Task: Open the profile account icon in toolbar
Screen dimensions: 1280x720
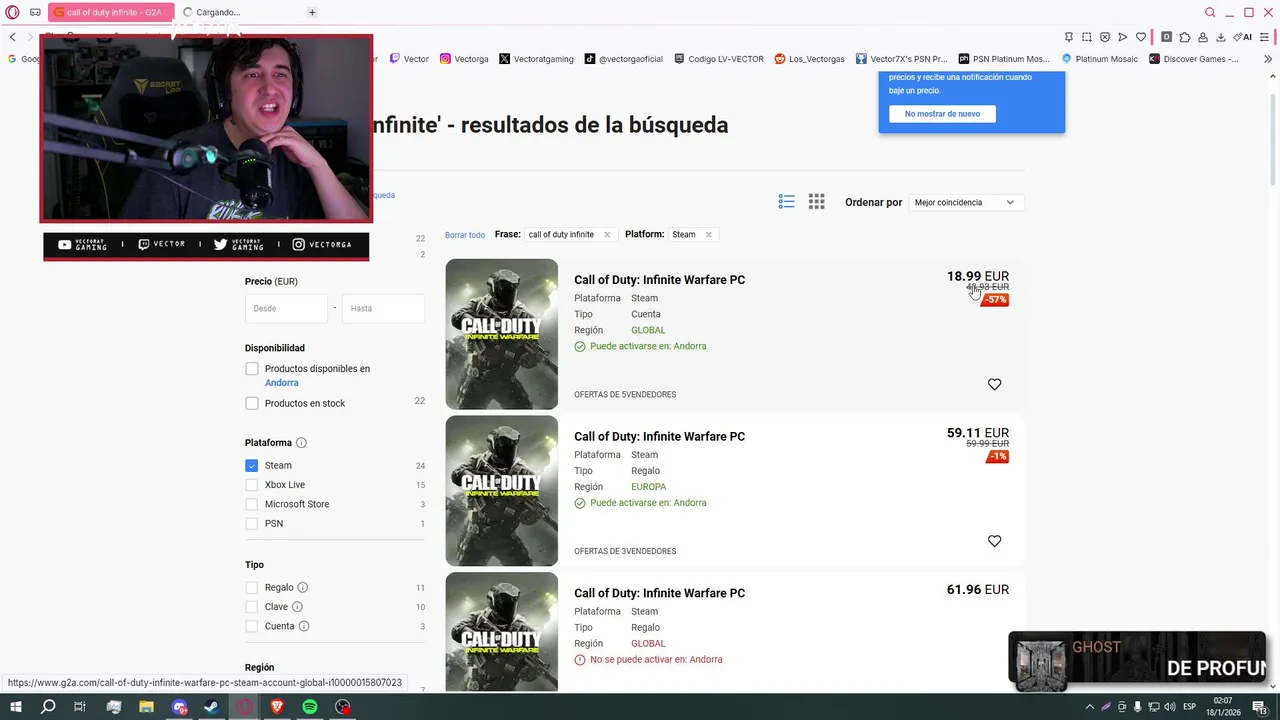Action: pyautogui.click(x=1203, y=37)
